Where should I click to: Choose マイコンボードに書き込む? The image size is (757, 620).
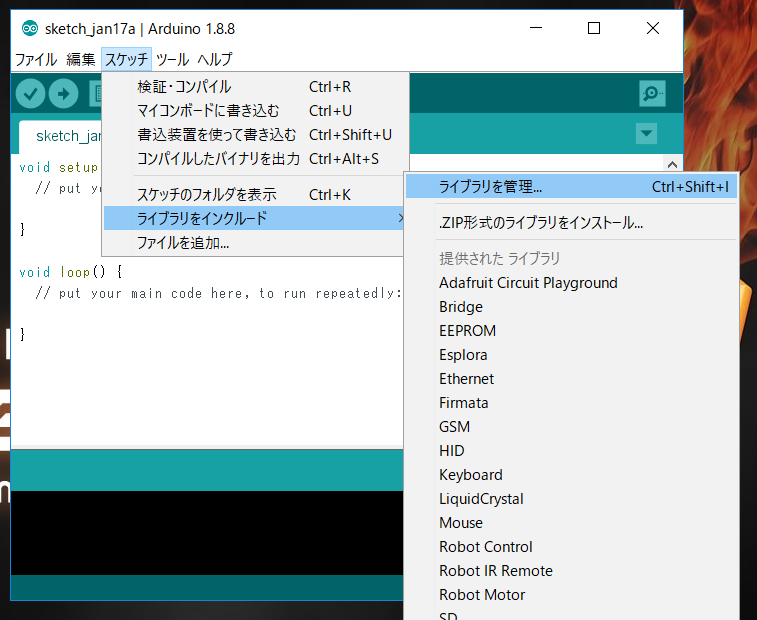[x=255, y=111]
